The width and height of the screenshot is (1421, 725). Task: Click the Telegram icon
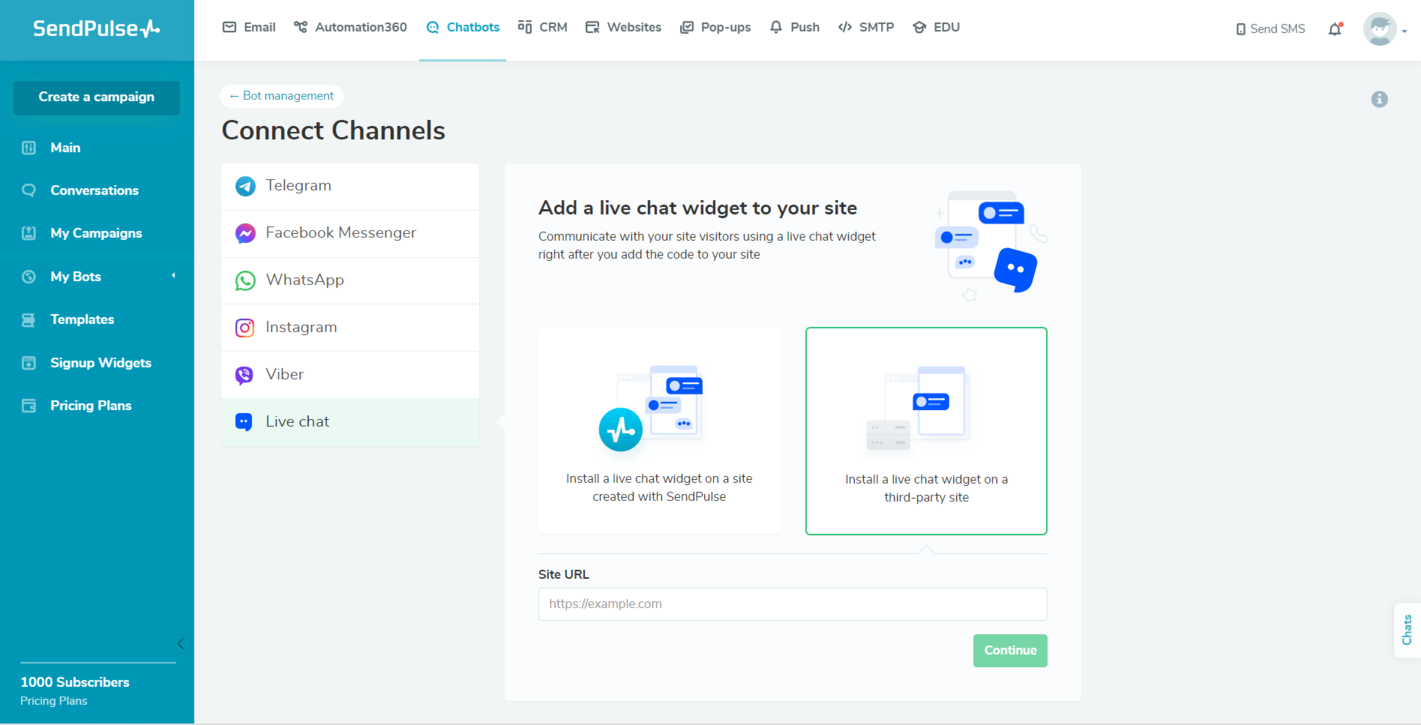245,186
